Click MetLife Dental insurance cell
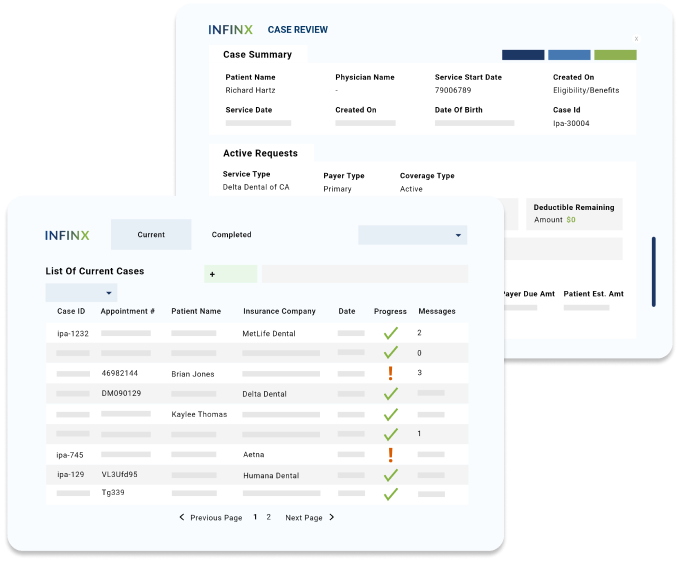 pyautogui.click(x=269, y=334)
